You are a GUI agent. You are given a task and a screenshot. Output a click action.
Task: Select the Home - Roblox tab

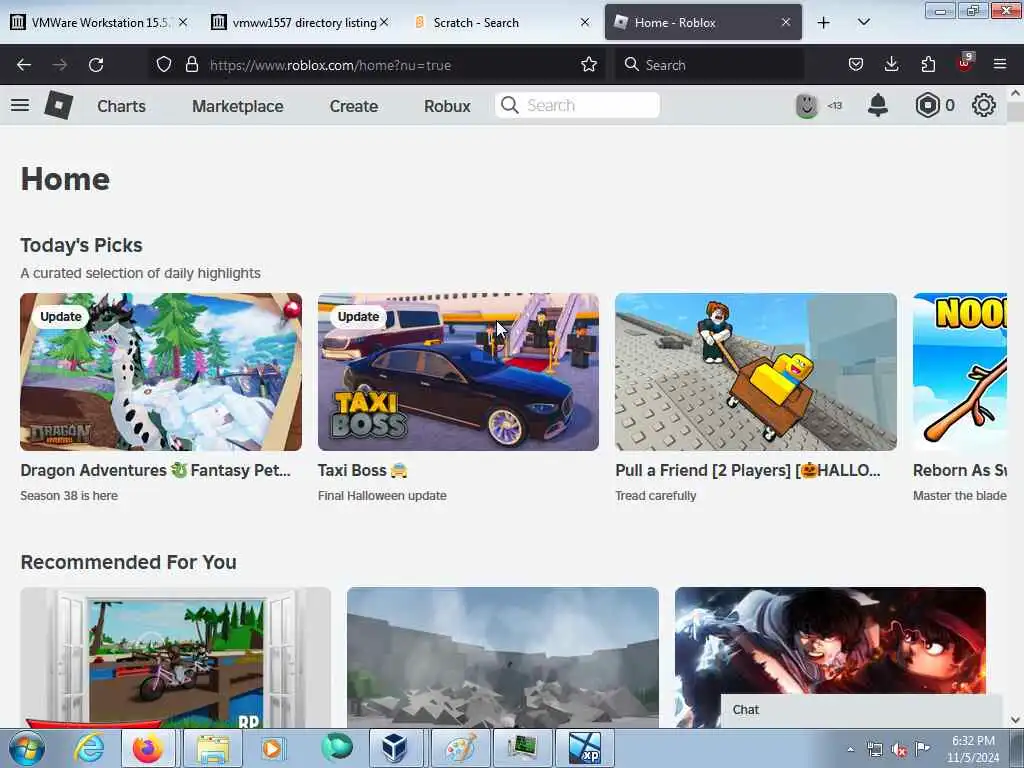click(703, 23)
